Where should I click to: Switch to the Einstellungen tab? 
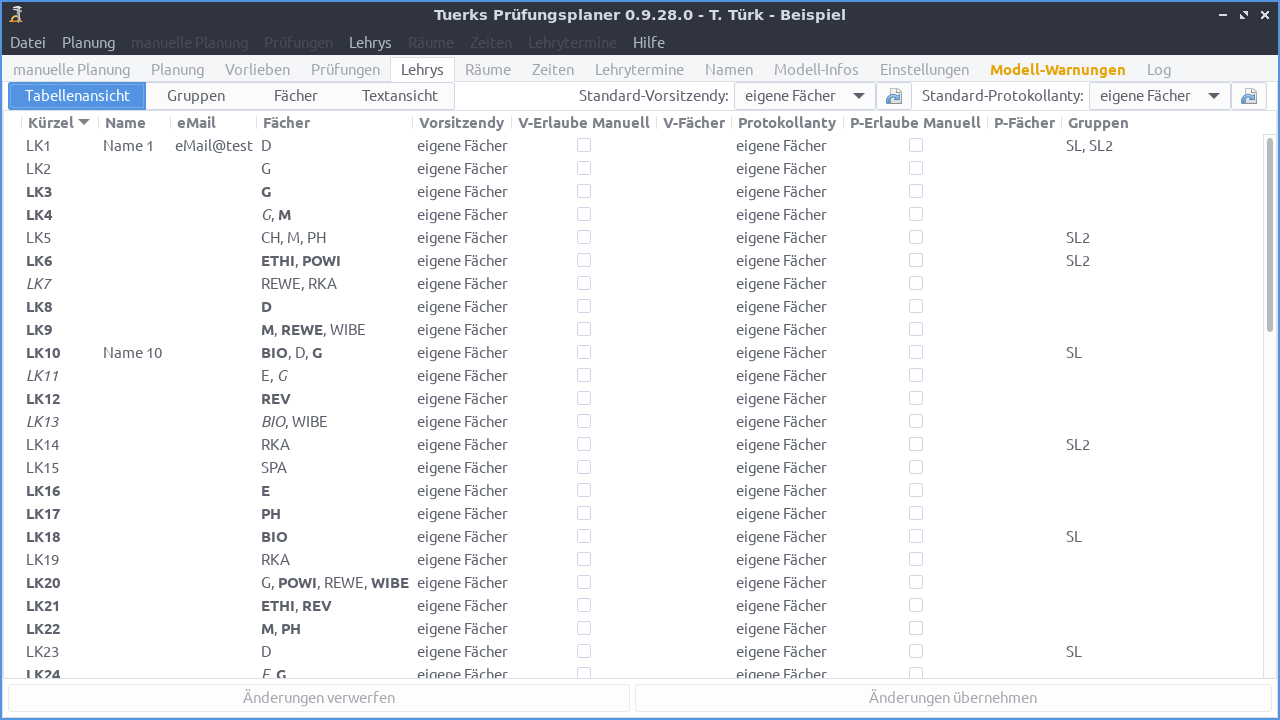(924, 69)
